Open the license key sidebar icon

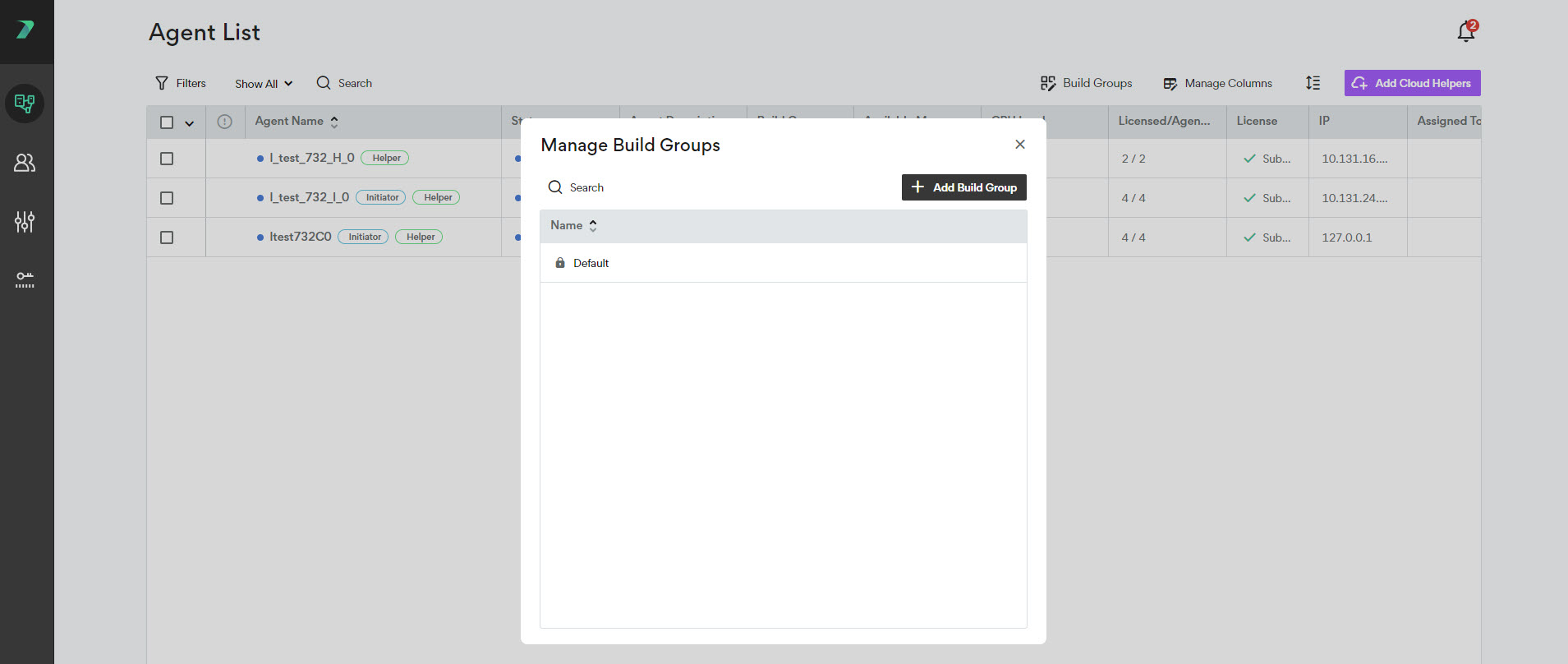25,280
